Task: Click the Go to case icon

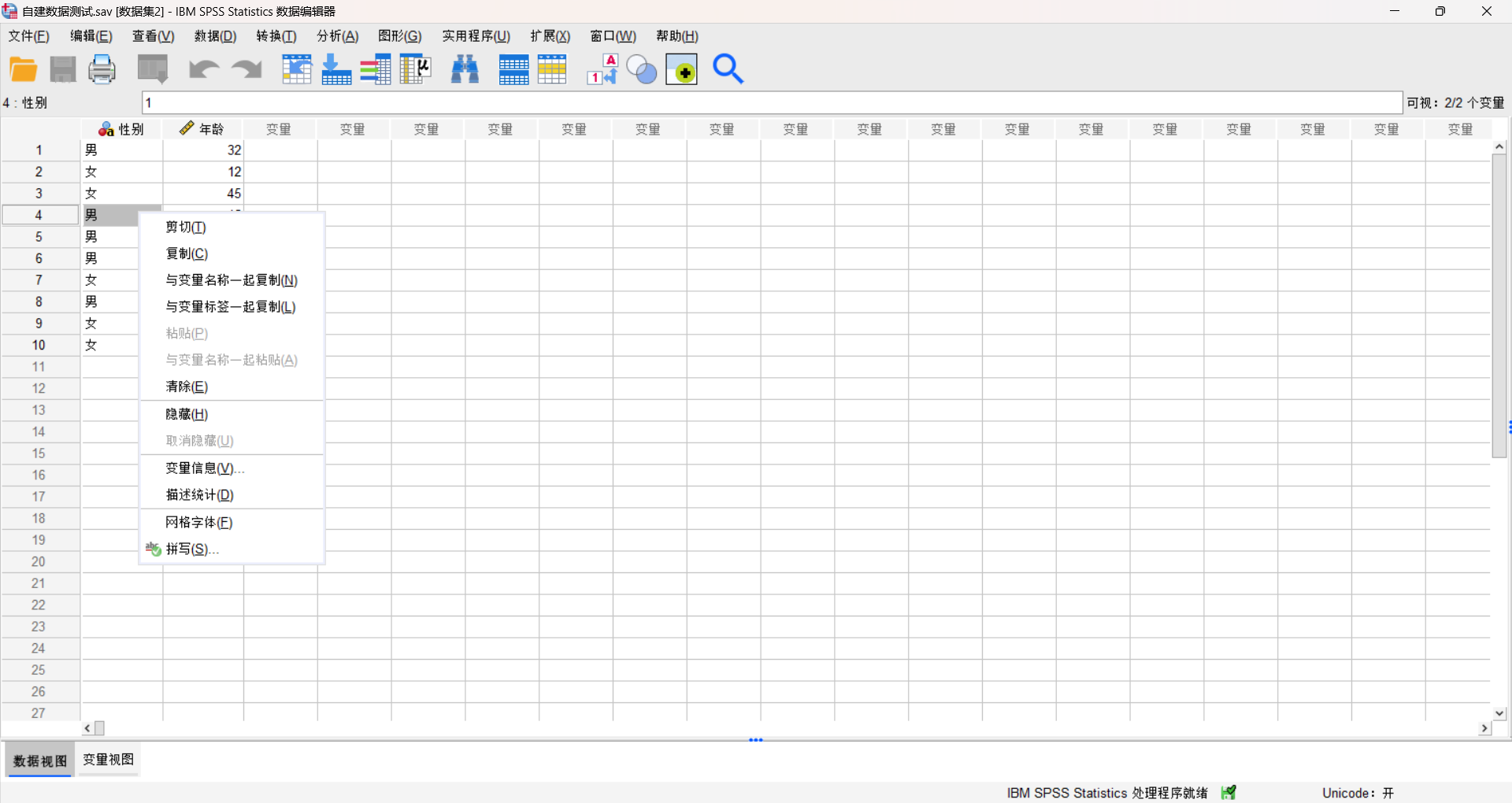Action: click(297, 69)
